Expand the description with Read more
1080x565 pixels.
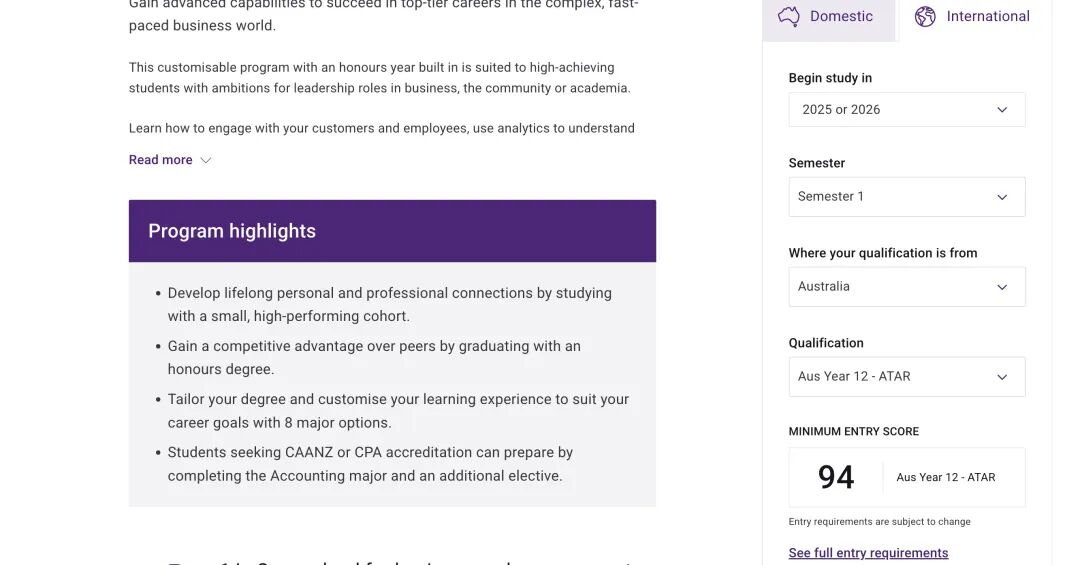(161, 160)
